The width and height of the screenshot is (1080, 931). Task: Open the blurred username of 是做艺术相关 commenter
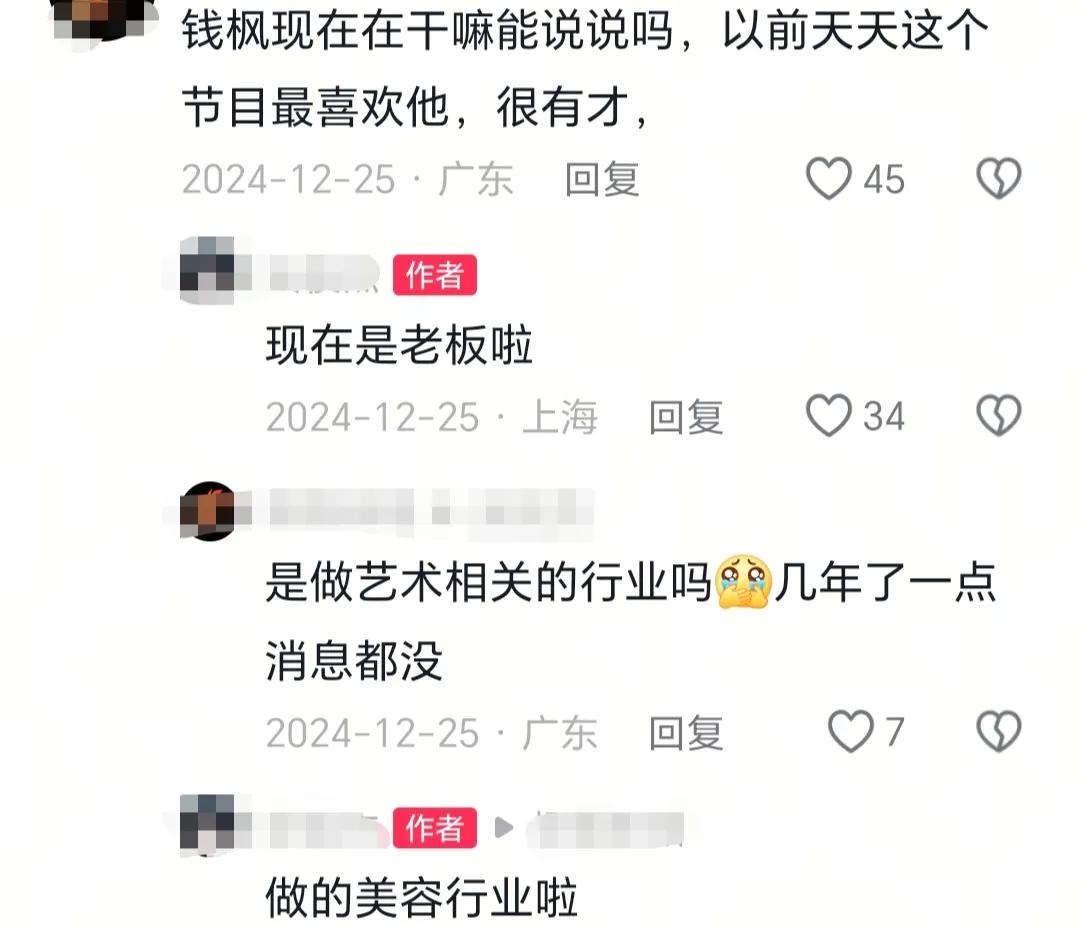[x=431, y=512]
